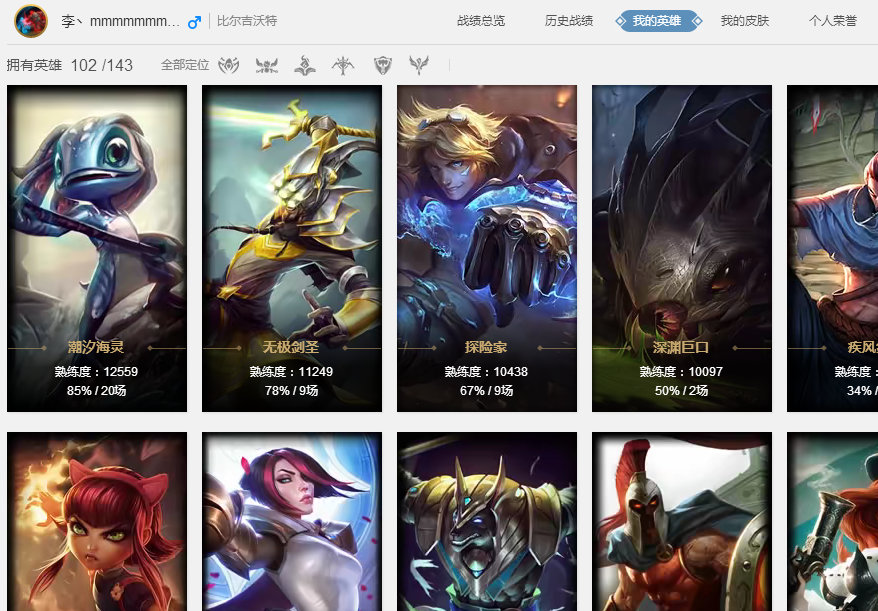Open the 战绩总览 tab
878x611 pixels.
481,21
